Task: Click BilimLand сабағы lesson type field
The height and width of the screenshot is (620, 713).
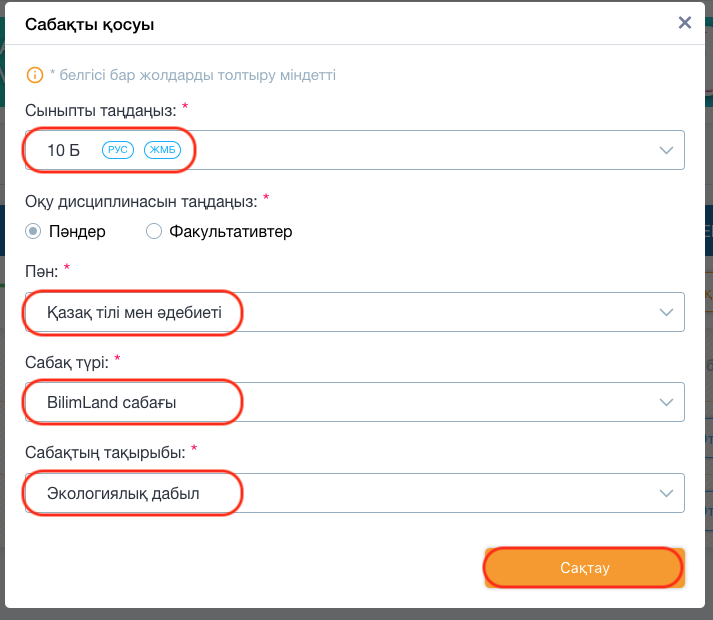Action: (x=355, y=402)
